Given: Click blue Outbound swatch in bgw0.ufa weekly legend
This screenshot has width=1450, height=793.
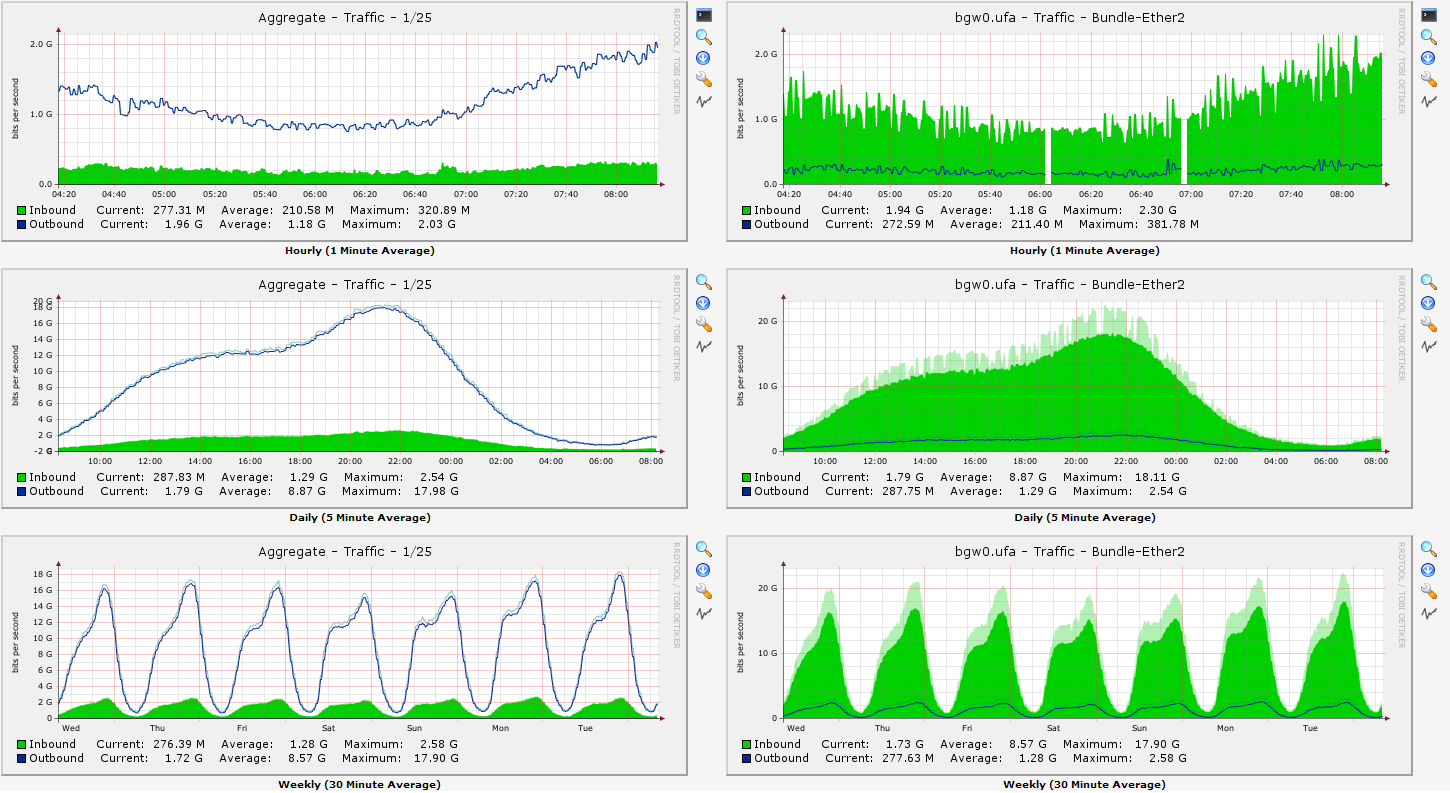Looking at the screenshot, I should pyautogui.click(x=747, y=759).
